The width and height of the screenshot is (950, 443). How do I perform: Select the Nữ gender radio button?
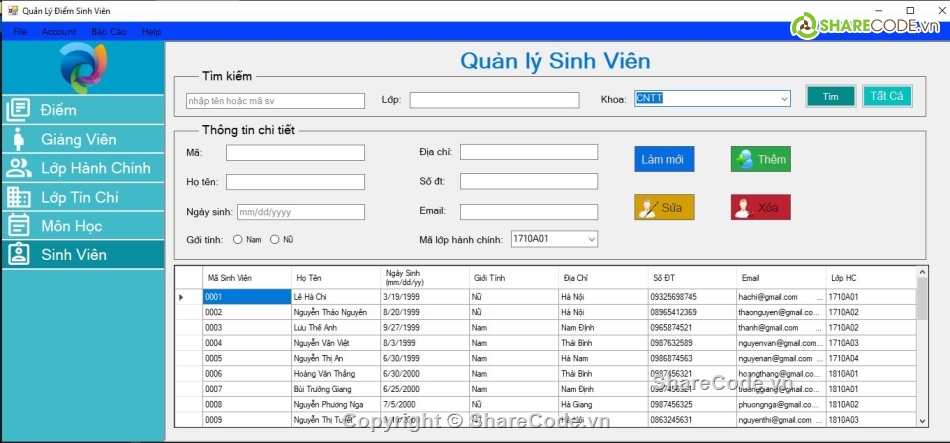click(x=274, y=240)
